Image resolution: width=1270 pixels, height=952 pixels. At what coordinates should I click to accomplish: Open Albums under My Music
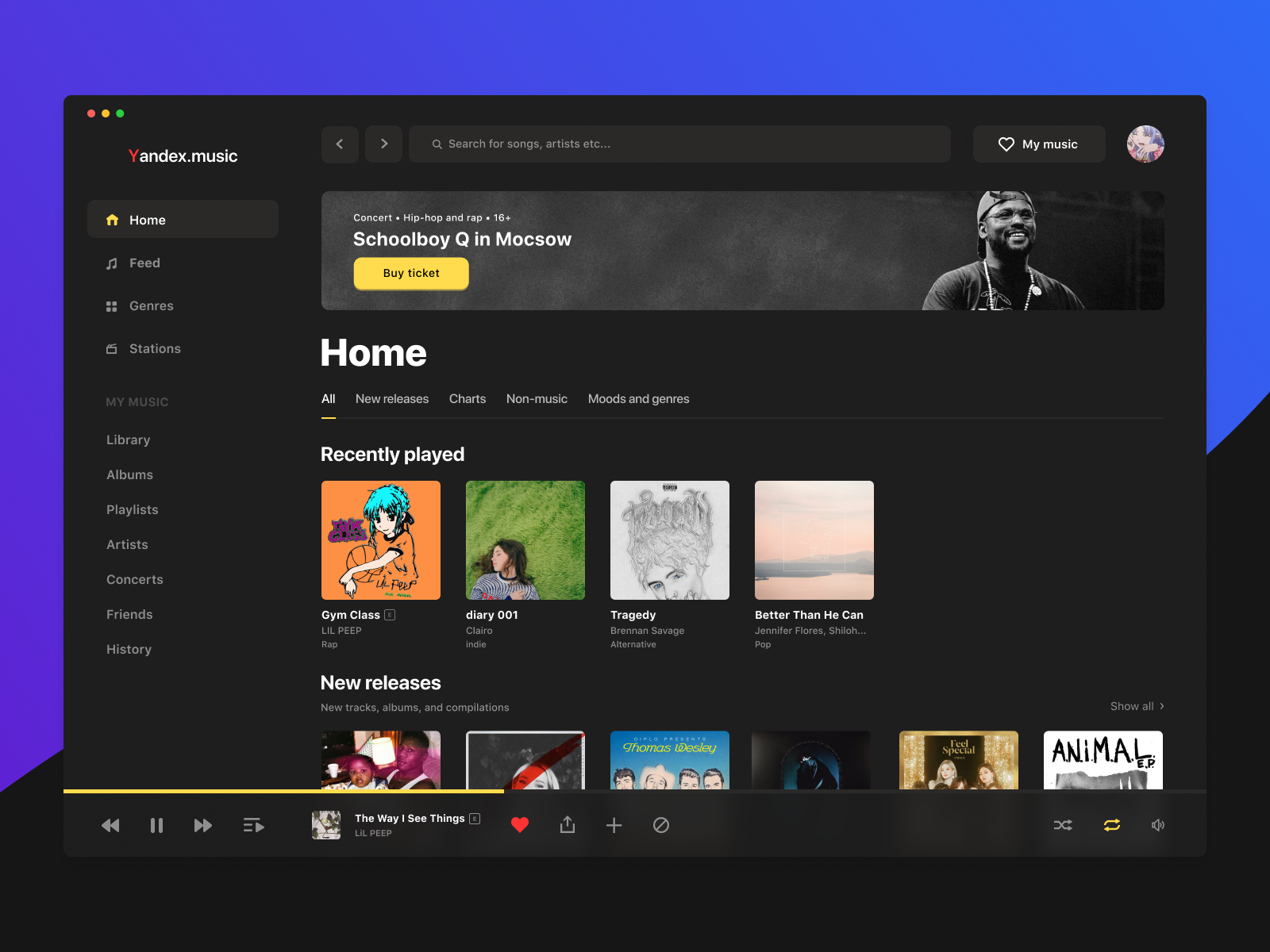coord(129,475)
